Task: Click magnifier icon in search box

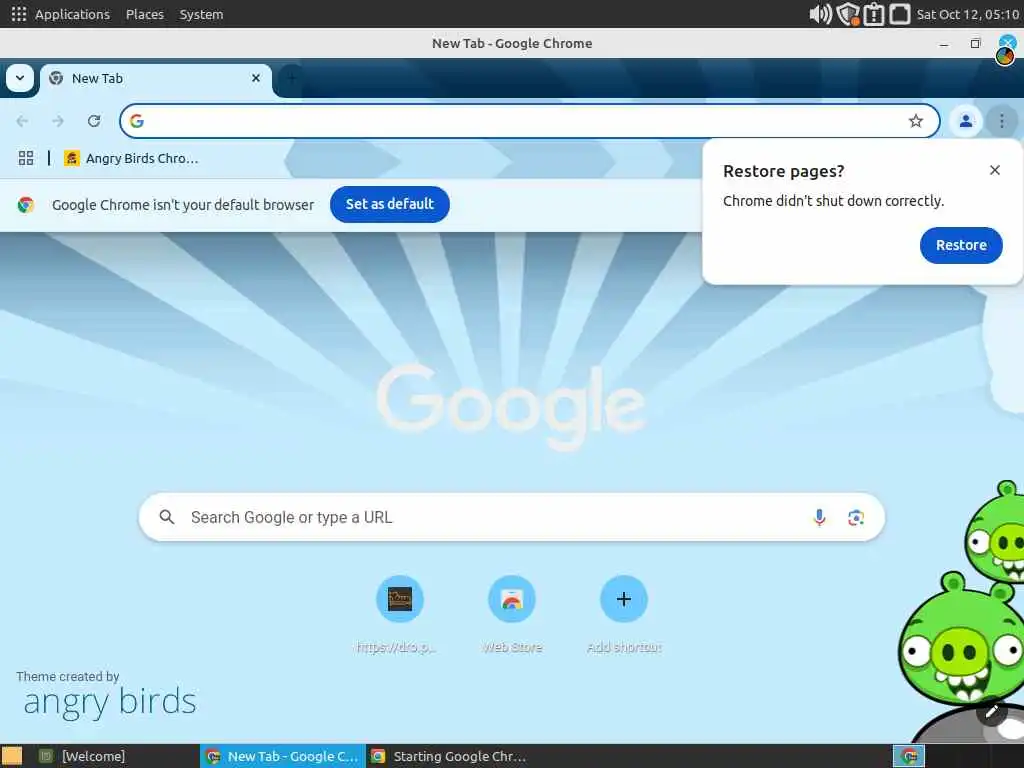Action: click(167, 517)
